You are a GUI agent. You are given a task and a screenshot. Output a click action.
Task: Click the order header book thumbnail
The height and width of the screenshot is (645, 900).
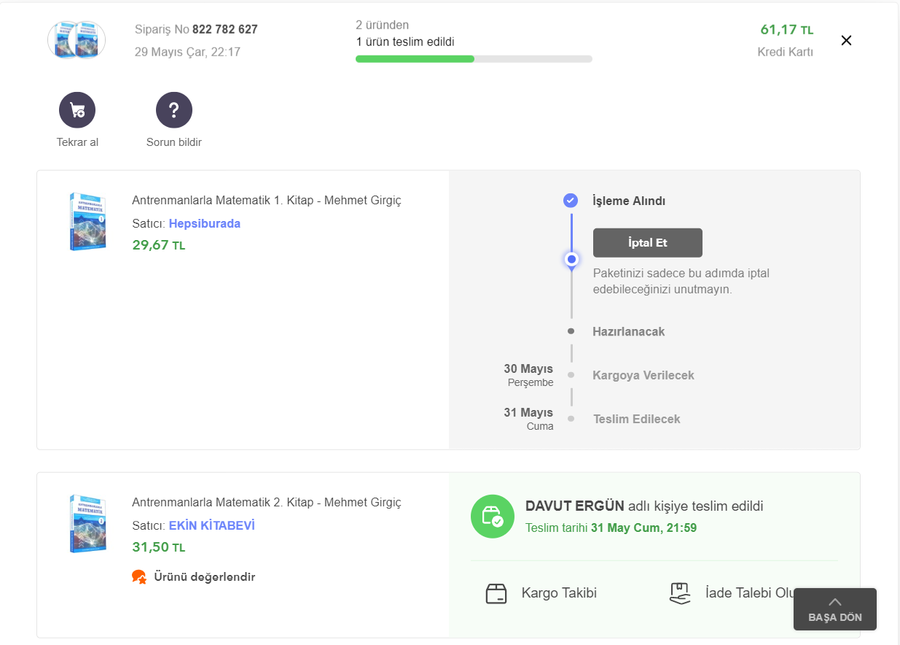[x=76, y=40]
